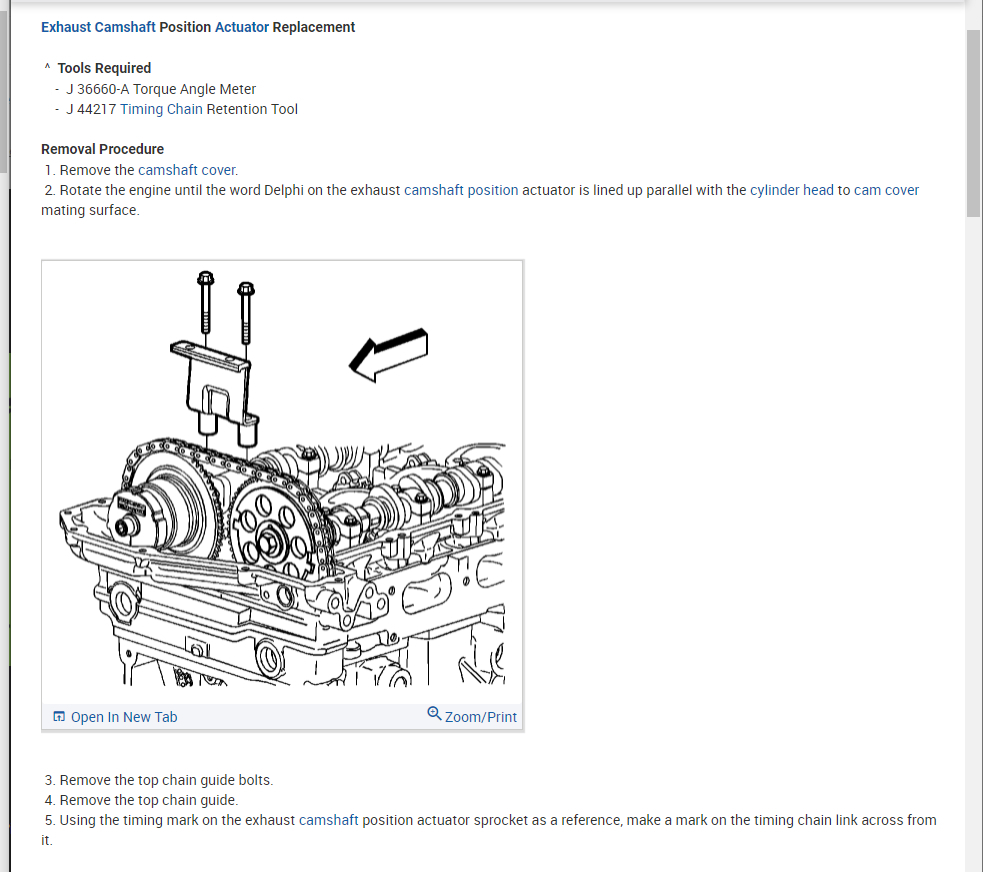Collapse the Tools Required section caret
Image resolution: width=983 pixels, height=872 pixels.
[x=47, y=66]
